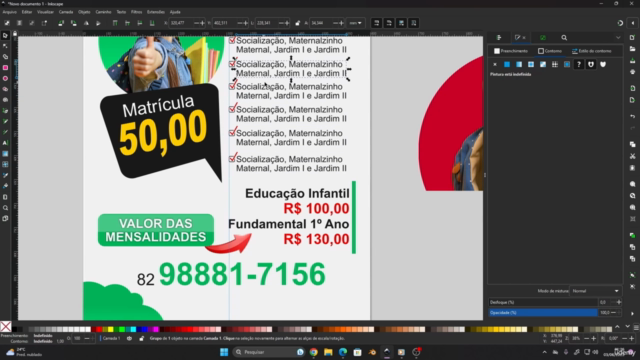Image resolution: width=640 pixels, height=360 pixels.
Task: Click the Contorno tab
Action: [550, 51]
